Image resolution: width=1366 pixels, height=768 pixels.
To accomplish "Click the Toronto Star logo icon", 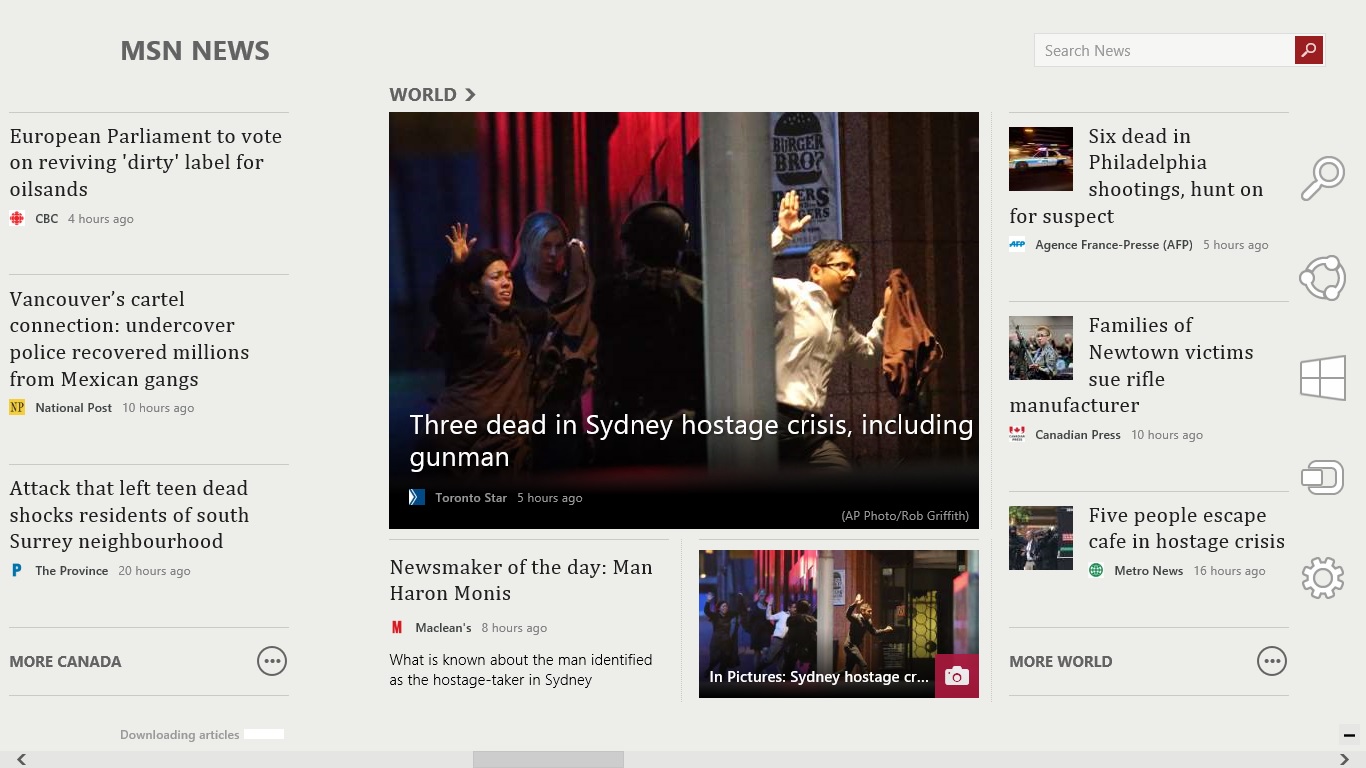I will (x=417, y=497).
